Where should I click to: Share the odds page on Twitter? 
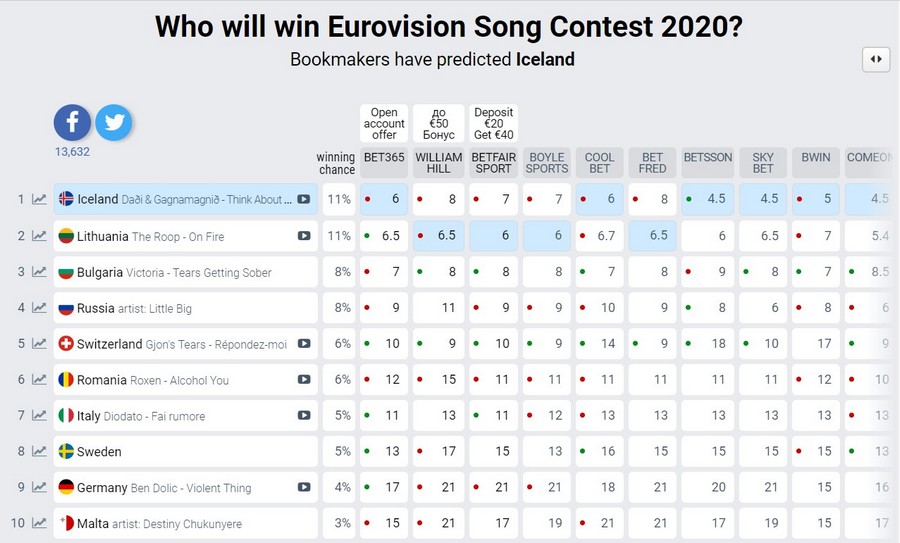(114, 123)
